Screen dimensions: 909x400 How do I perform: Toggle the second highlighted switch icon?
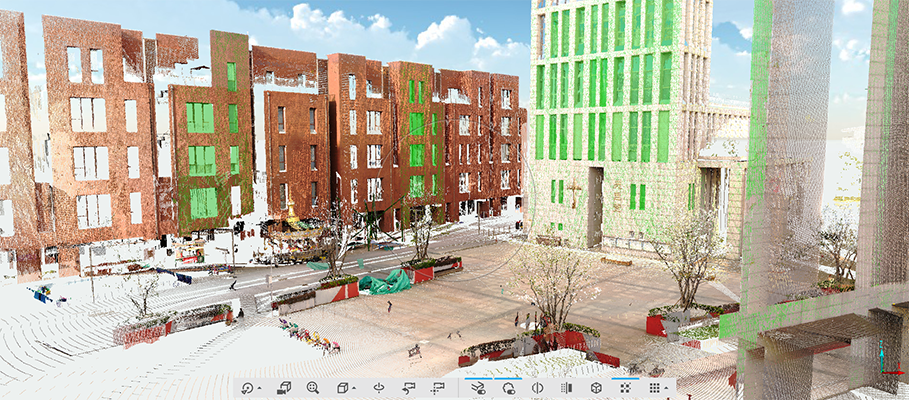[508, 388]
